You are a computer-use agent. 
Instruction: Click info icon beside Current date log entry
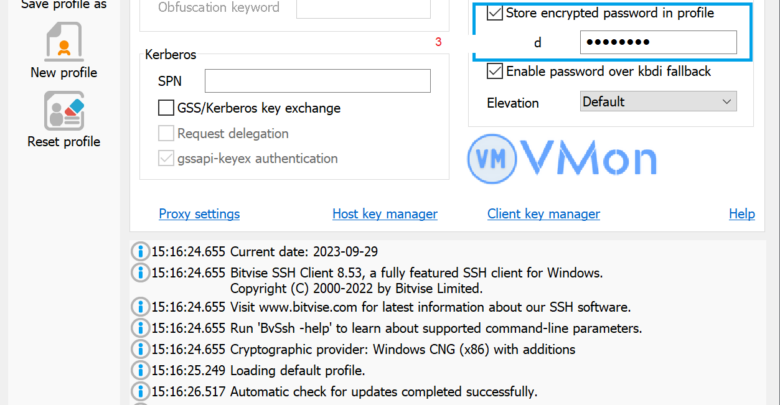coord(140,252)
